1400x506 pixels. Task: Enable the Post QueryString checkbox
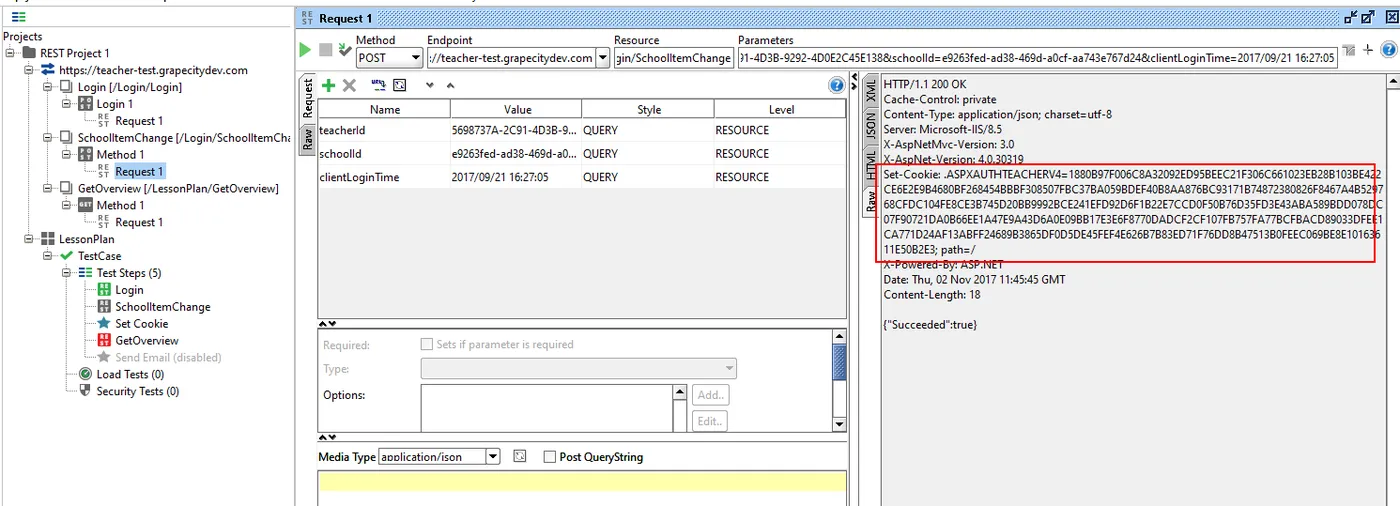click(x=549, y=457)
